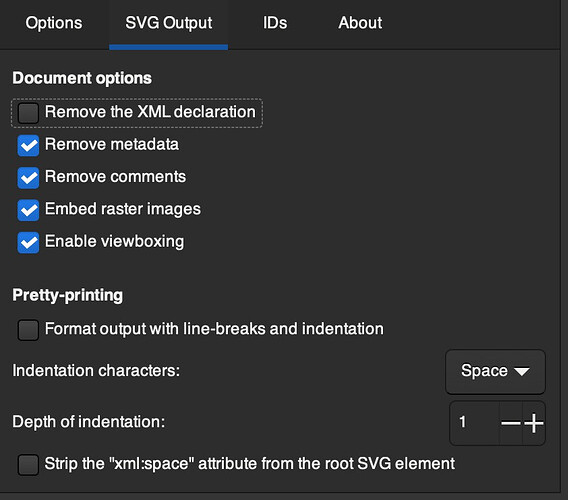Uncheck Enable viewboxing
Viewport: 568px width, 500px height.
pos(28,242)
